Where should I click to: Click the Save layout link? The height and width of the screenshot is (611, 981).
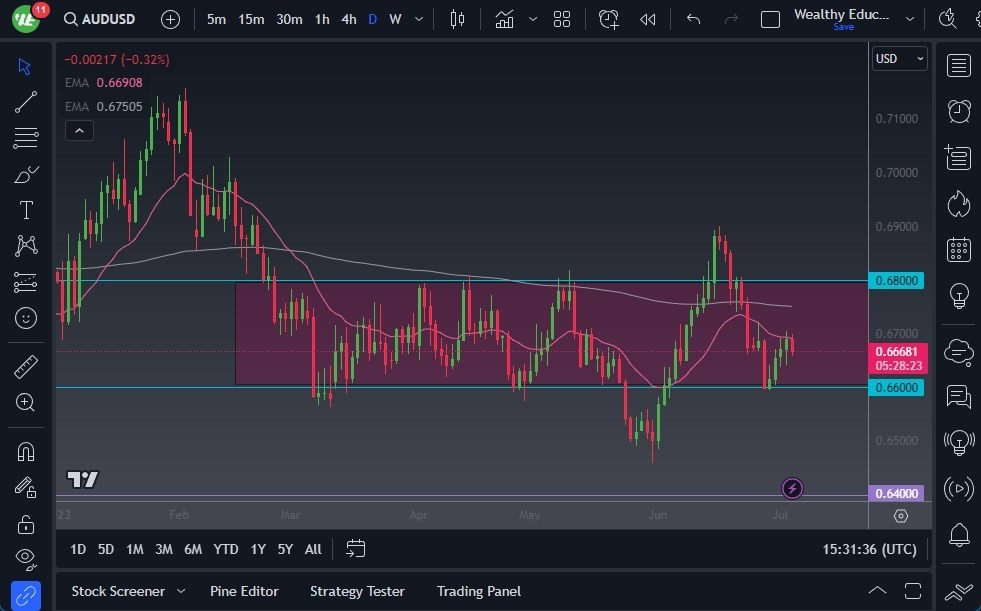pos(843,27)
